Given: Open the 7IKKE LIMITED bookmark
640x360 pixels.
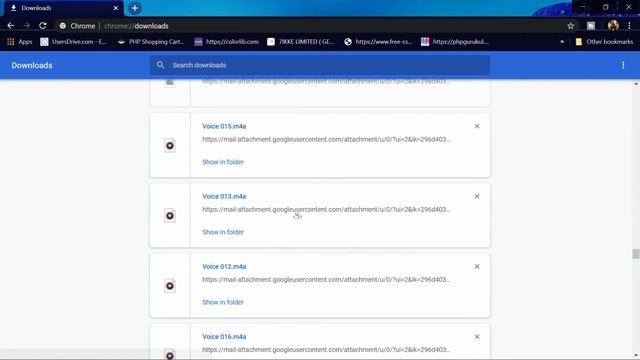Looking at the screenshot, I should [x=300, y=42].
